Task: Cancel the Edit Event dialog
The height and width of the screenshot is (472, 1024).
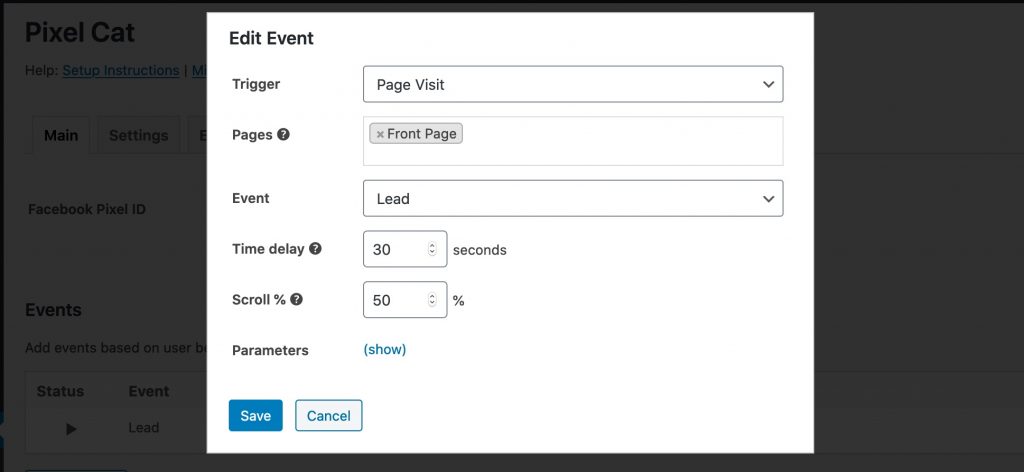Action: tap(328, 416)
